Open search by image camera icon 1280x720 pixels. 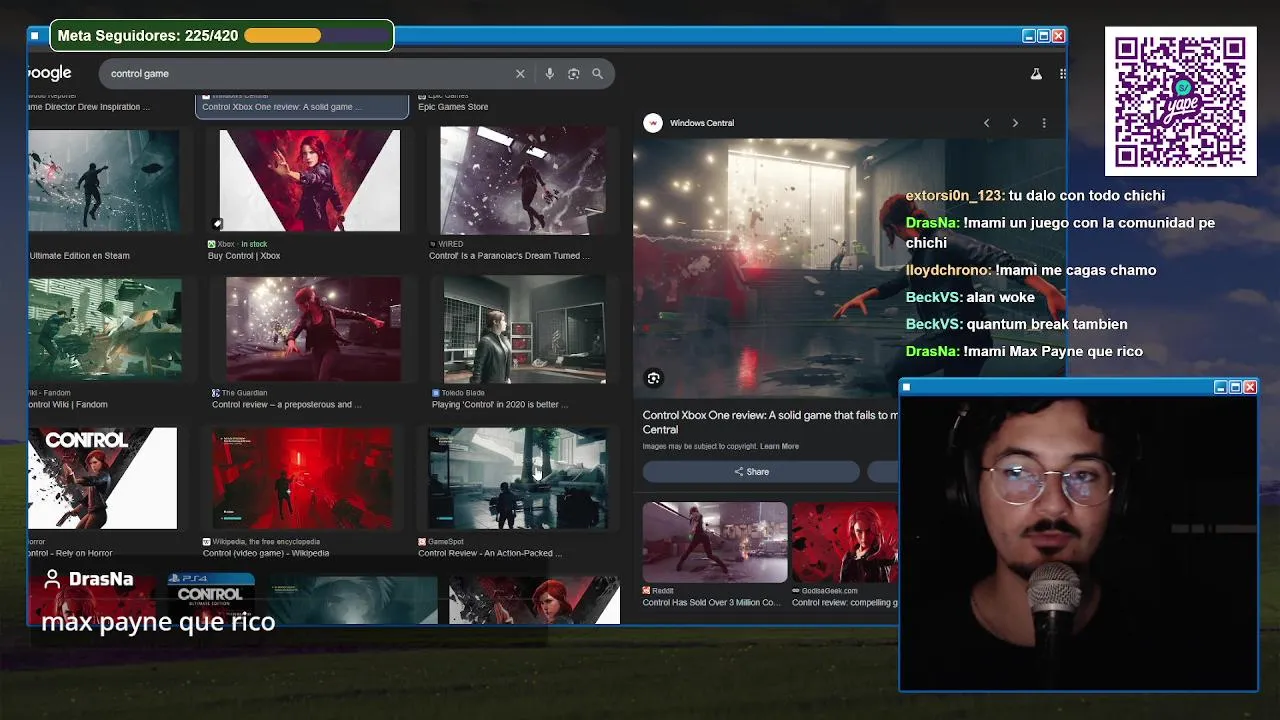pyautogui.click(x=573, y=74)
